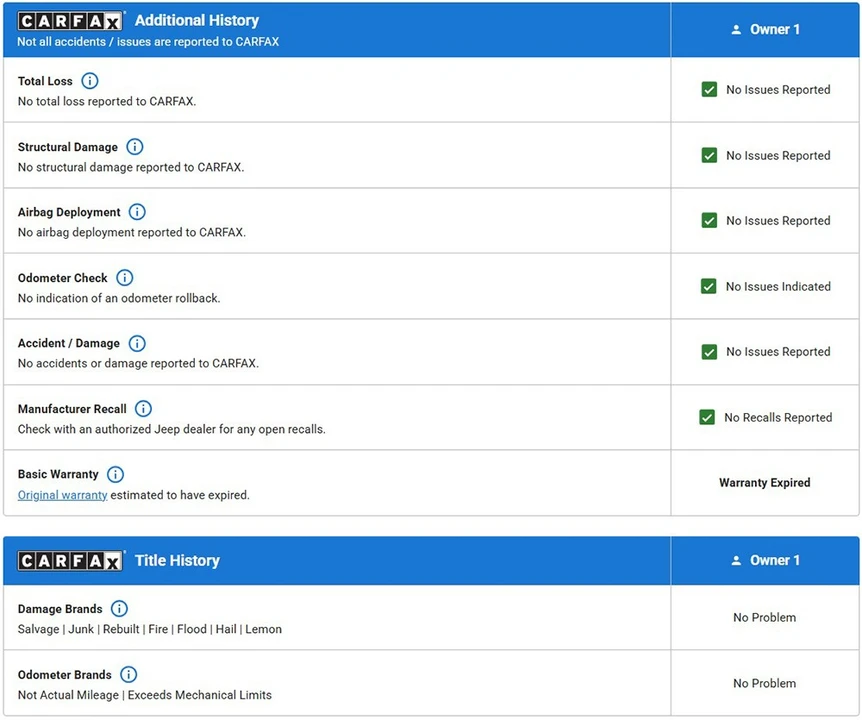The height and width of the screenshot is (720, 862).
Task: Open the Accident / Damage info icon
Action: pos(137,344)
